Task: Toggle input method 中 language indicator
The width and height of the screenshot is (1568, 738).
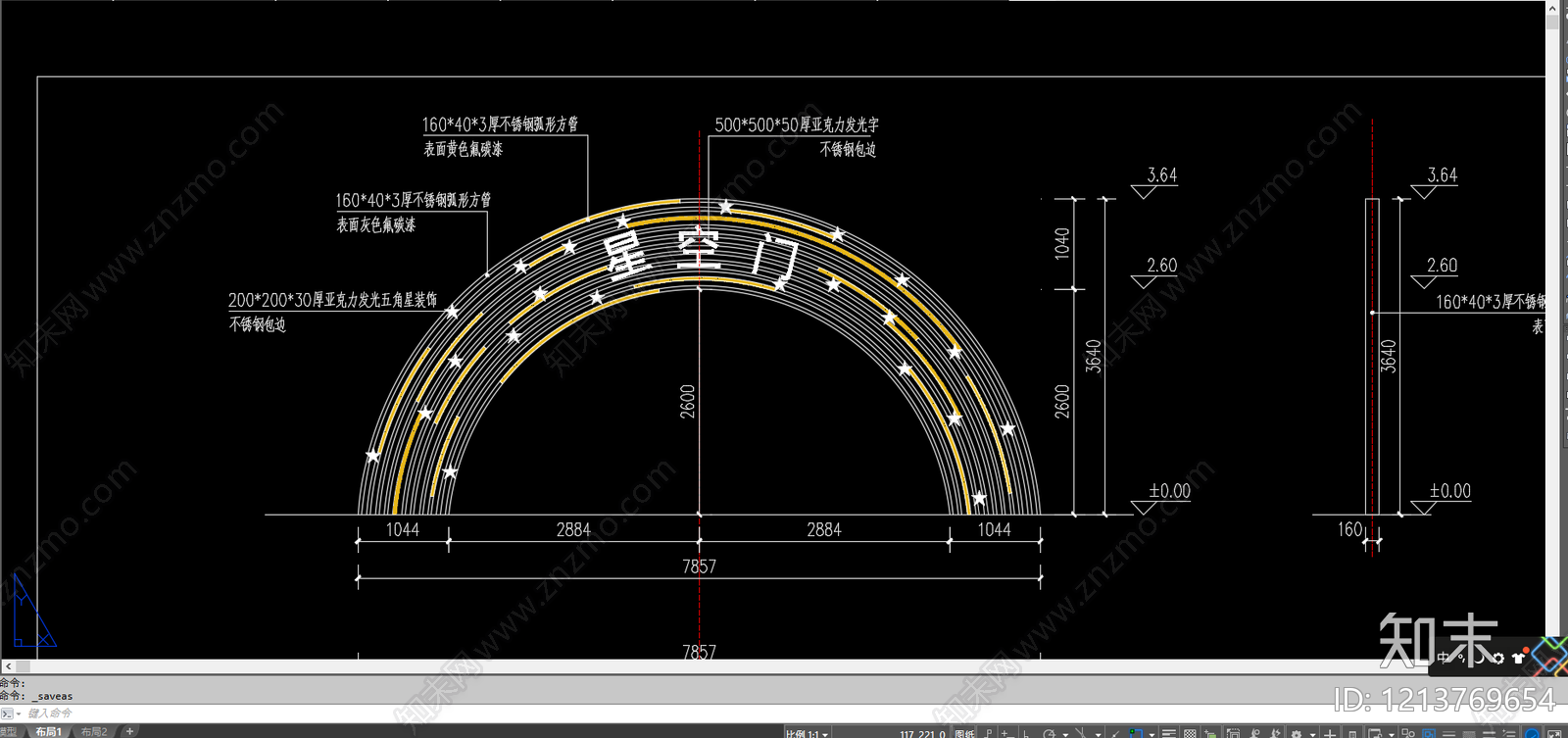Action: [x=1445, y=658]
